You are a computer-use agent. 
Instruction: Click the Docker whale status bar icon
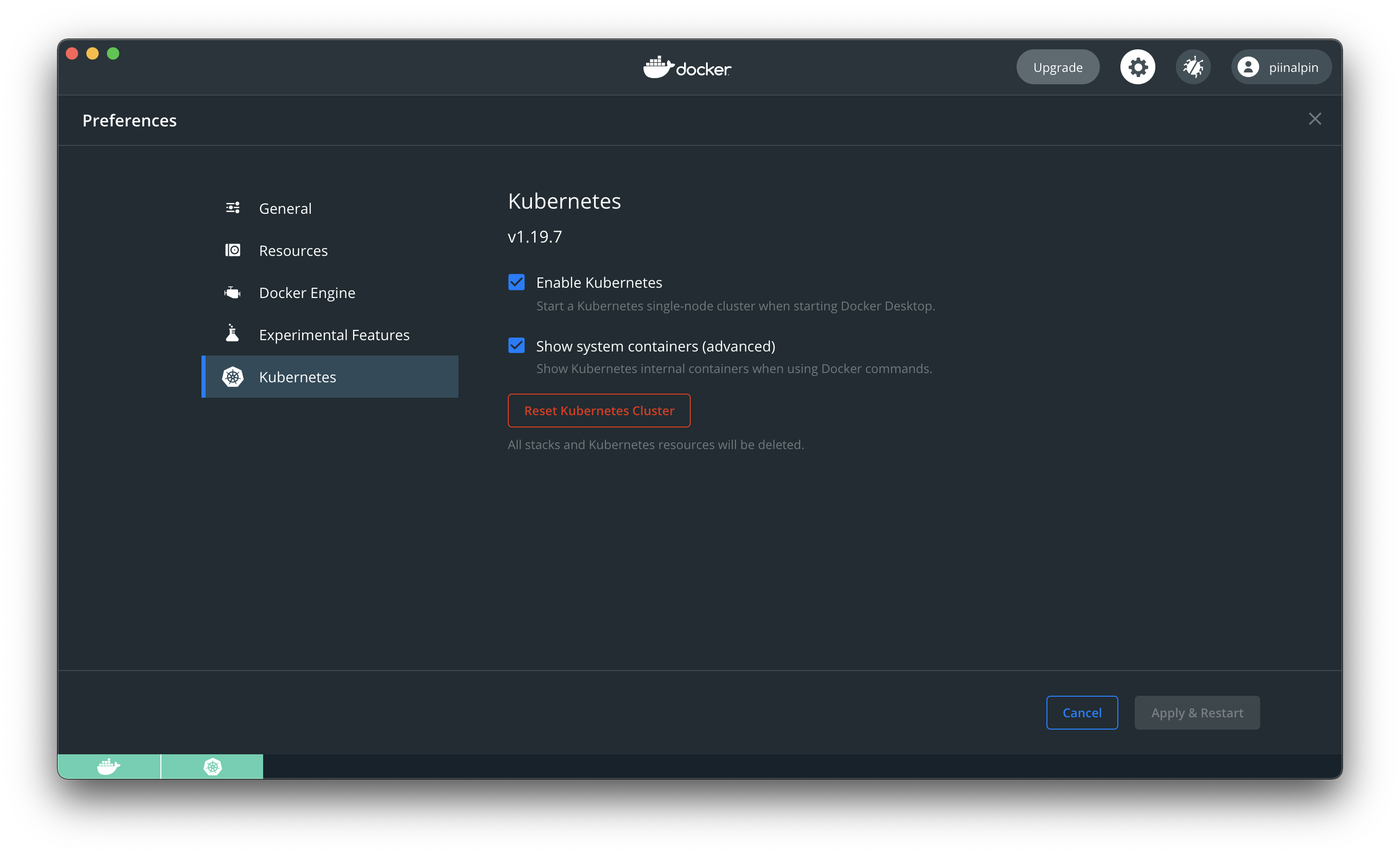pyautogui.click(x=108, y=767)
